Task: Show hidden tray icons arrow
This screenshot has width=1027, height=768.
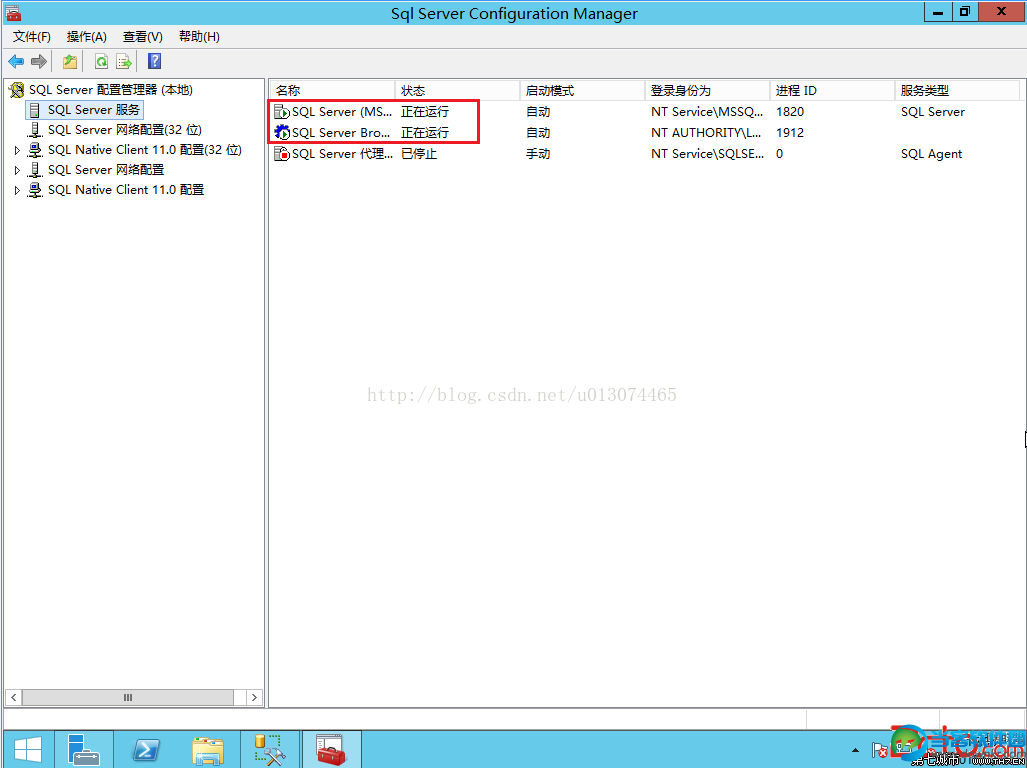Action: click(855, 750)
